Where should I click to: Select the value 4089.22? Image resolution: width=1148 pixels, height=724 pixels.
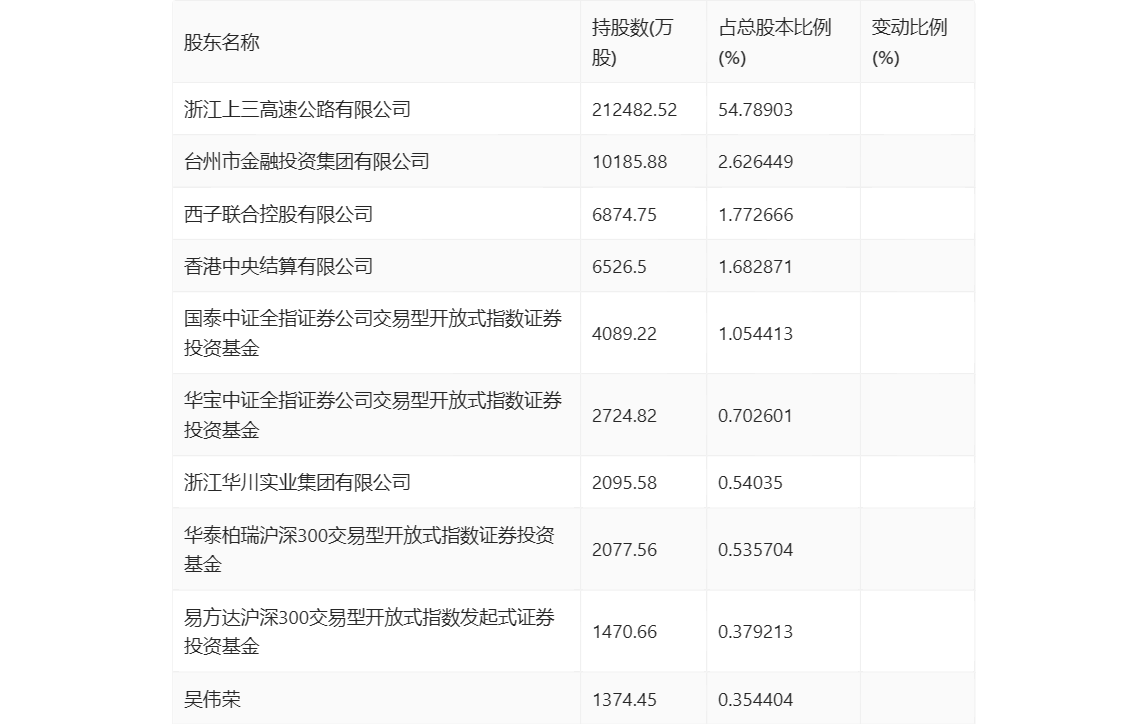click(x=625, y=334)
